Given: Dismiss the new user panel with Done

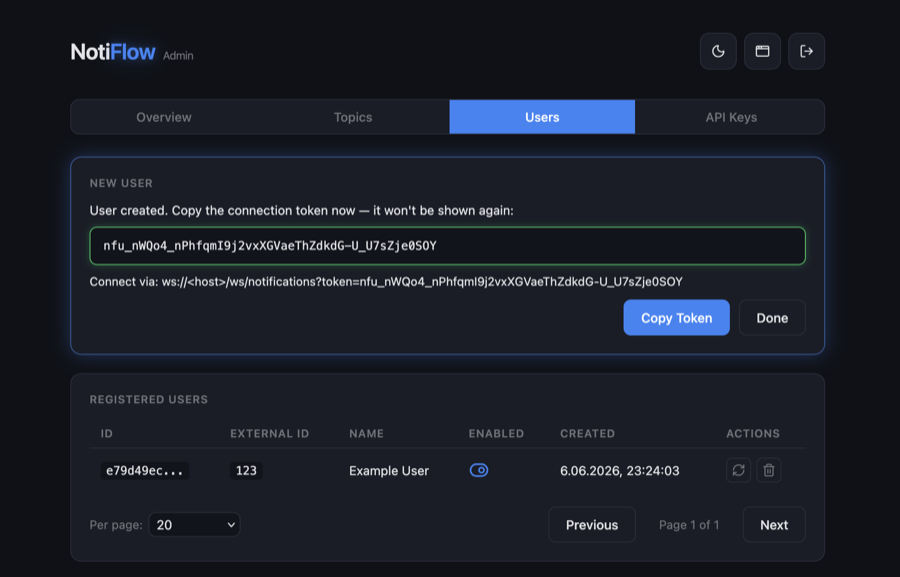Looking at the screenshot, I should click(772, 317).
